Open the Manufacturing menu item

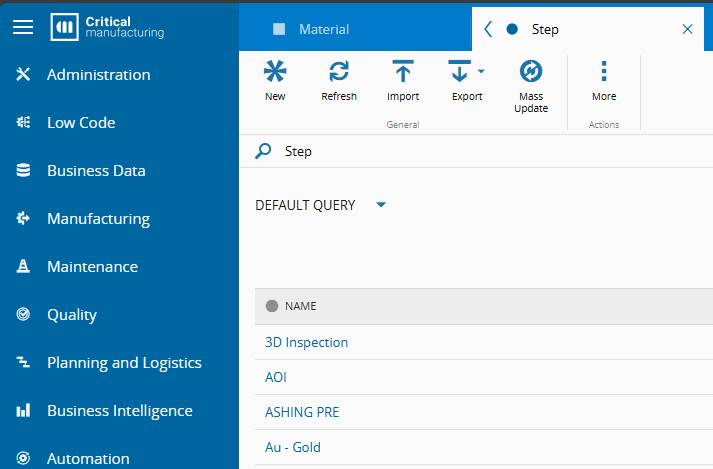pos(98,219)
